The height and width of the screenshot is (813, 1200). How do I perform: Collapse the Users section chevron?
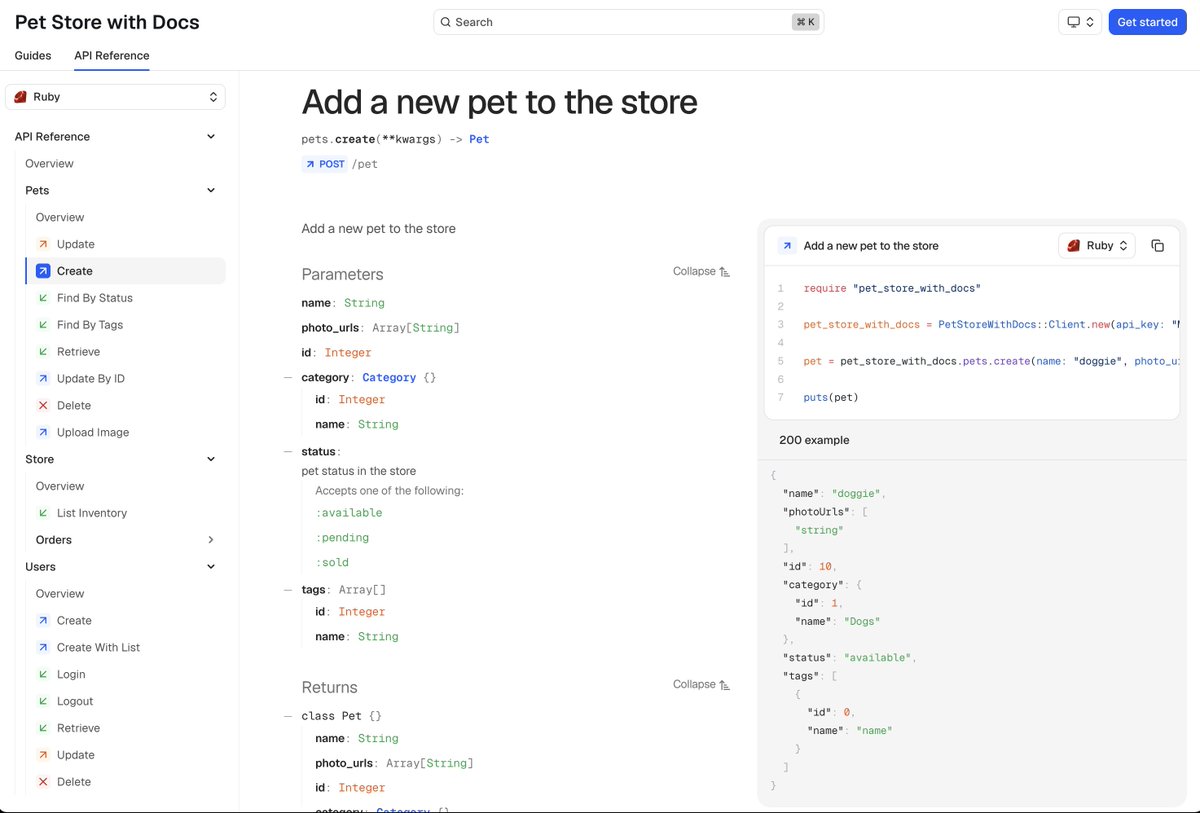coord(211,566)
